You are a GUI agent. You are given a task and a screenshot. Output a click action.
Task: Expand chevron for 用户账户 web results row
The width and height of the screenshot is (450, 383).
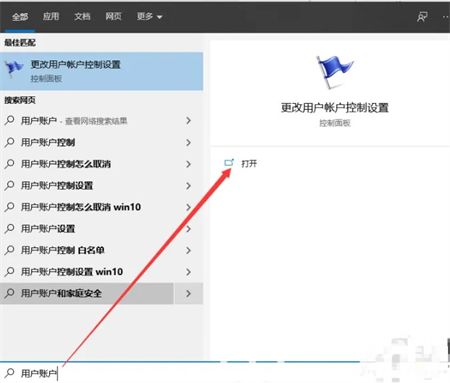tap(188, 121)
